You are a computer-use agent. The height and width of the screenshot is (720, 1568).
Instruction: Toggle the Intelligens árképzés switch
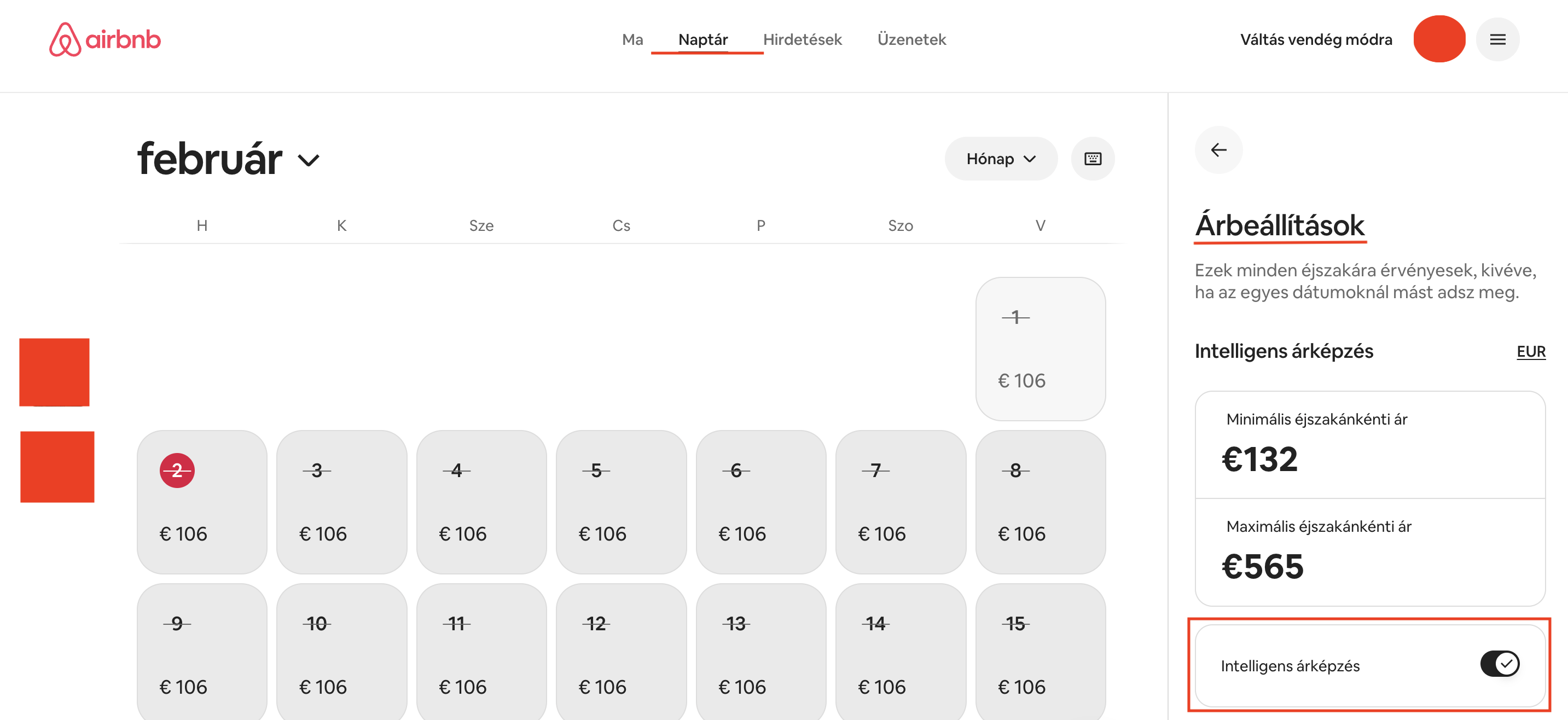tap(1500, 664)
